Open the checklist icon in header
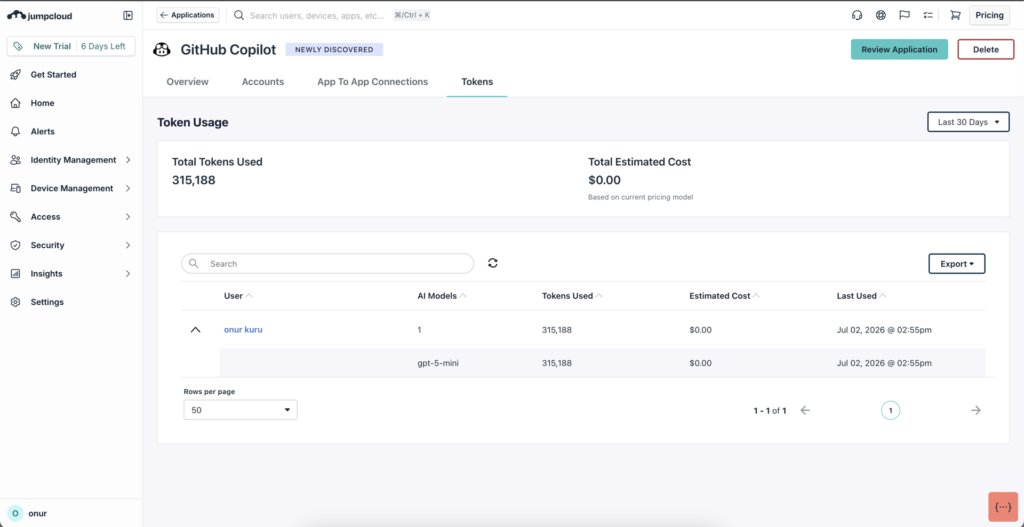 click(x=928, y=15)
